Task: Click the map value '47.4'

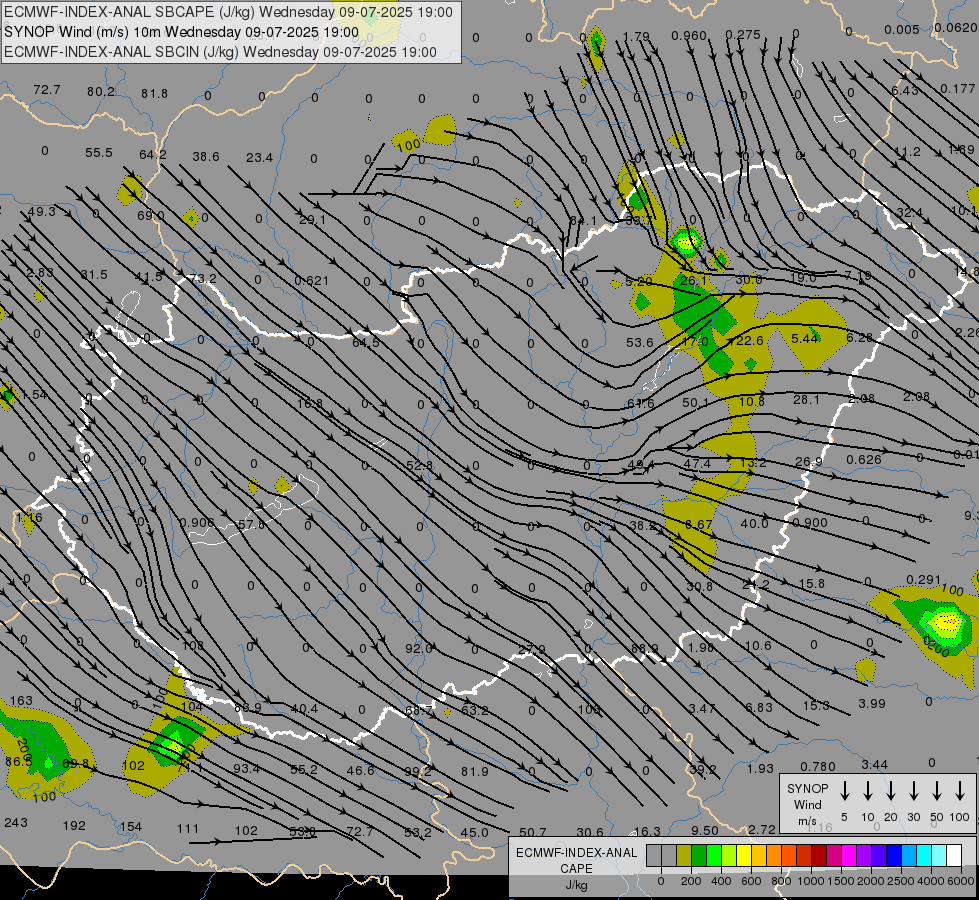Action: [697, 463]
